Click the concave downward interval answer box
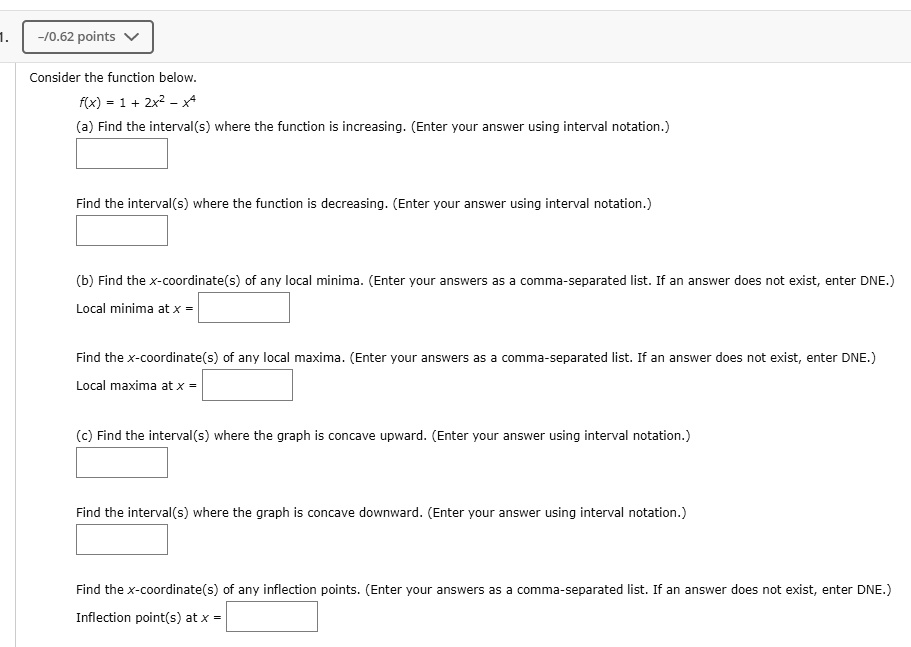911x647 pixels. 121,539
